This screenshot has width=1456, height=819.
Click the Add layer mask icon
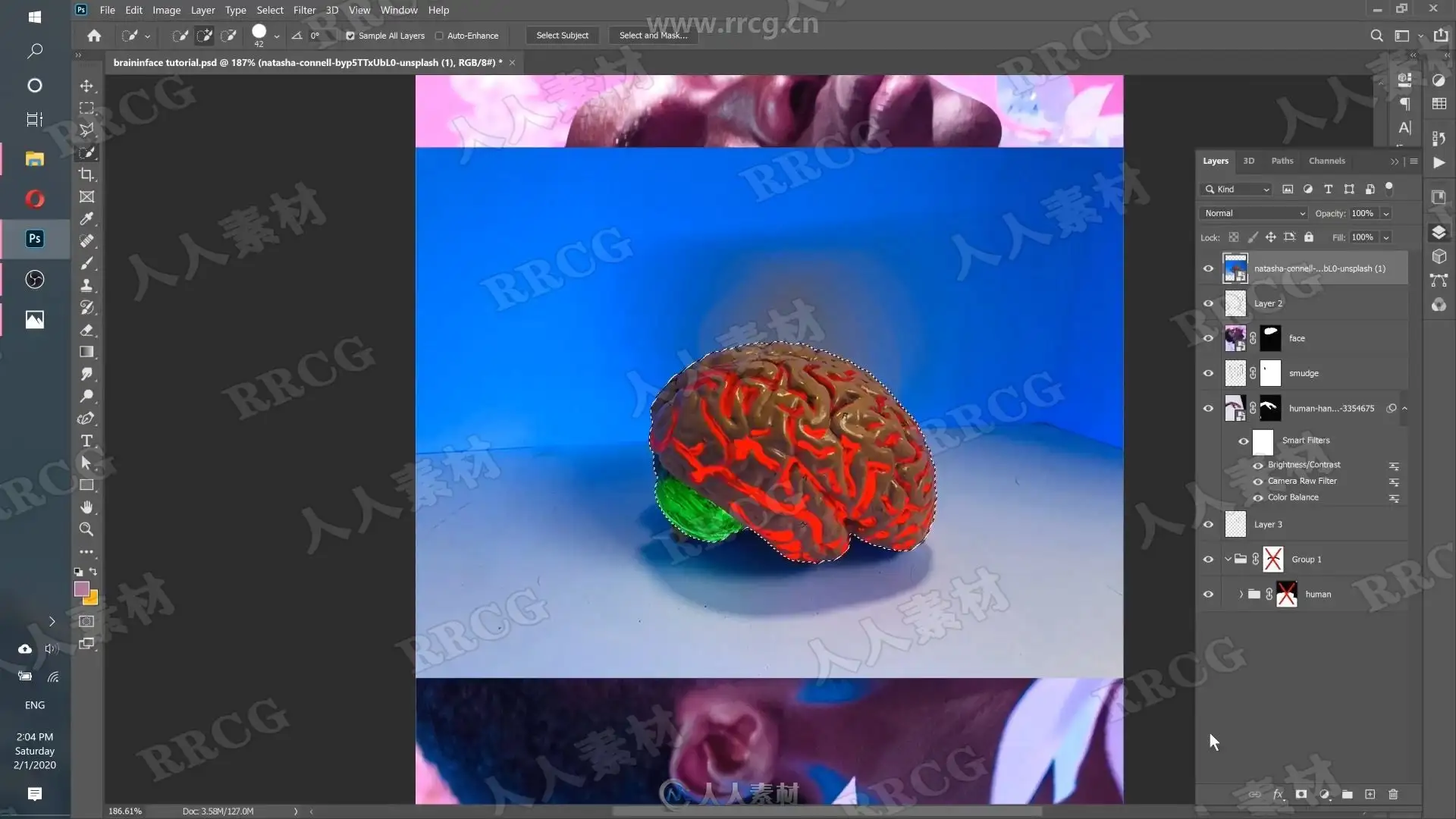click(x=1301, y=794)
